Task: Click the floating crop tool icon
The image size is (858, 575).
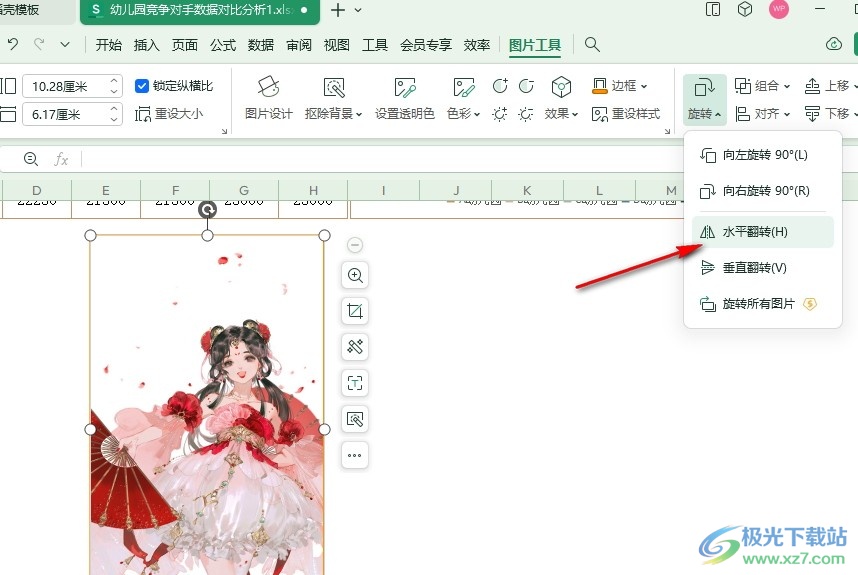Action: pos(355,311)
